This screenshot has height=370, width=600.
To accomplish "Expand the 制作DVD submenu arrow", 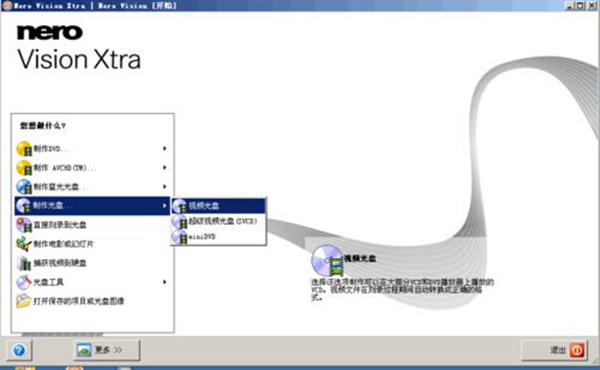I will pos(165,148).
